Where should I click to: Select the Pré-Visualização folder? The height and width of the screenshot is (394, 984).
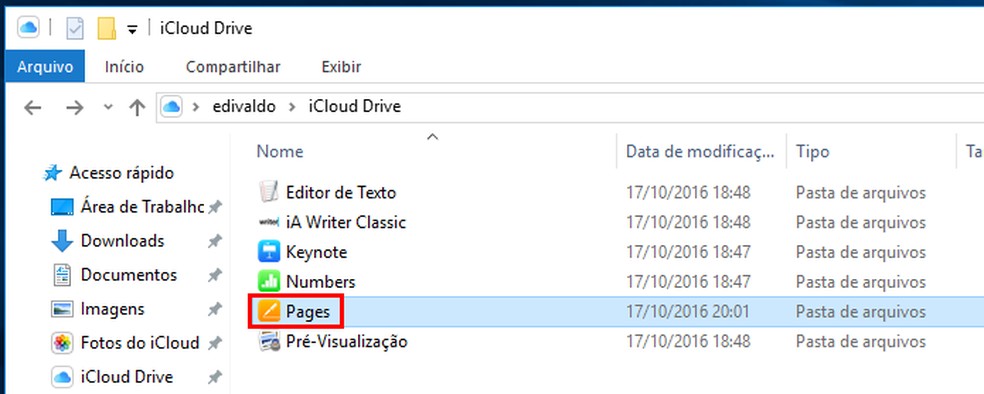click(346, 342)
